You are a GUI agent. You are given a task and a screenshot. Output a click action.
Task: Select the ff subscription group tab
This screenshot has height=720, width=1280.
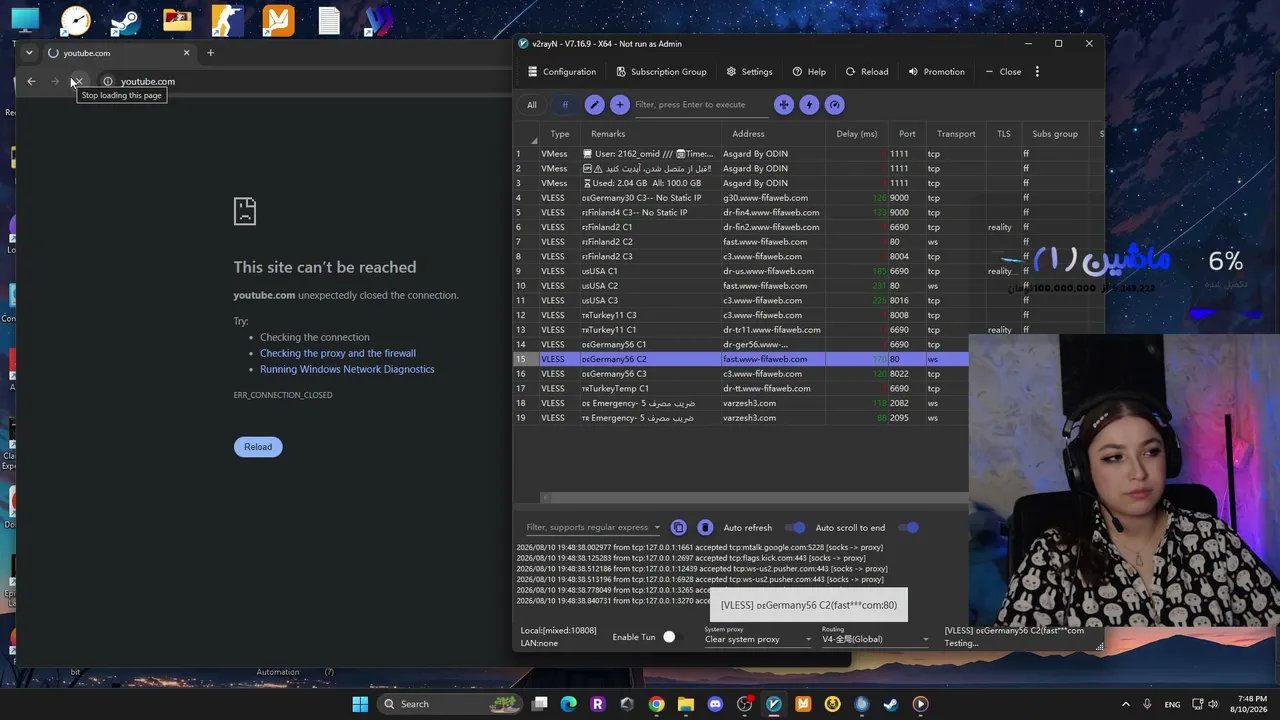click(565, 105)
